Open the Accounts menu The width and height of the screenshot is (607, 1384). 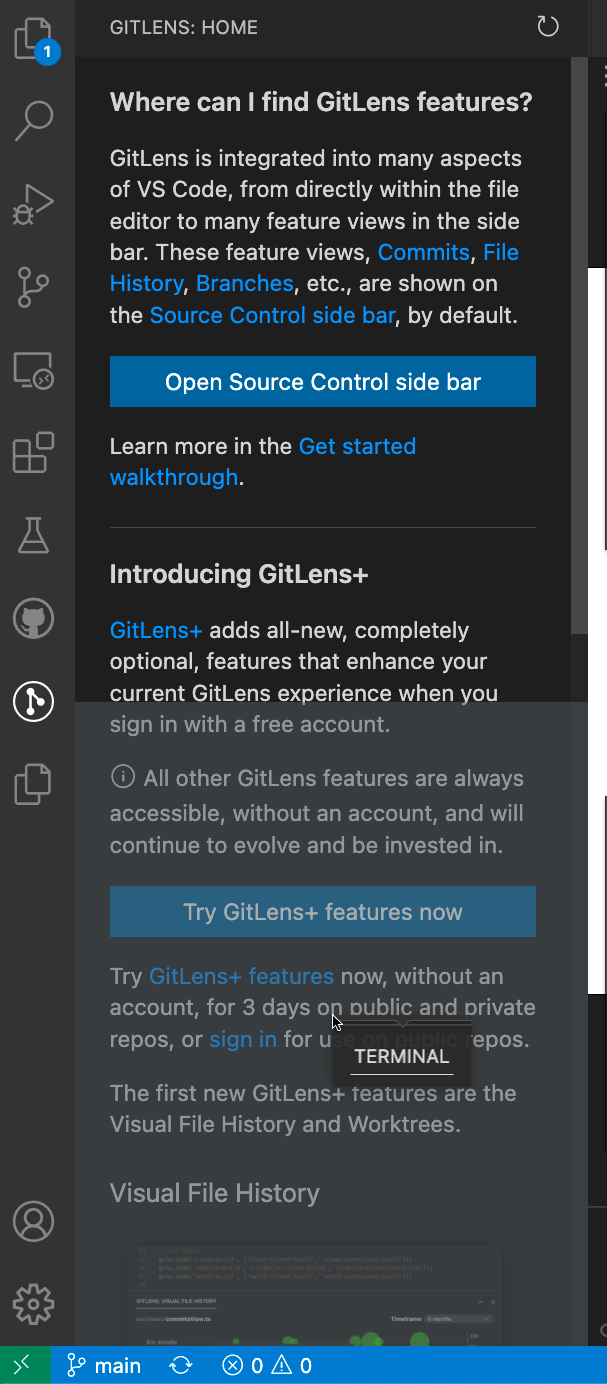tap(33, 1221)
